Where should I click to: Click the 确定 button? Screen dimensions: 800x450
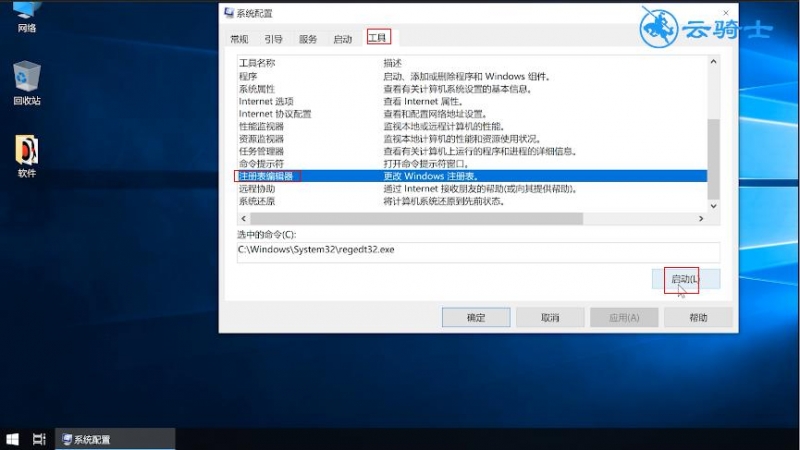point(476,317)
